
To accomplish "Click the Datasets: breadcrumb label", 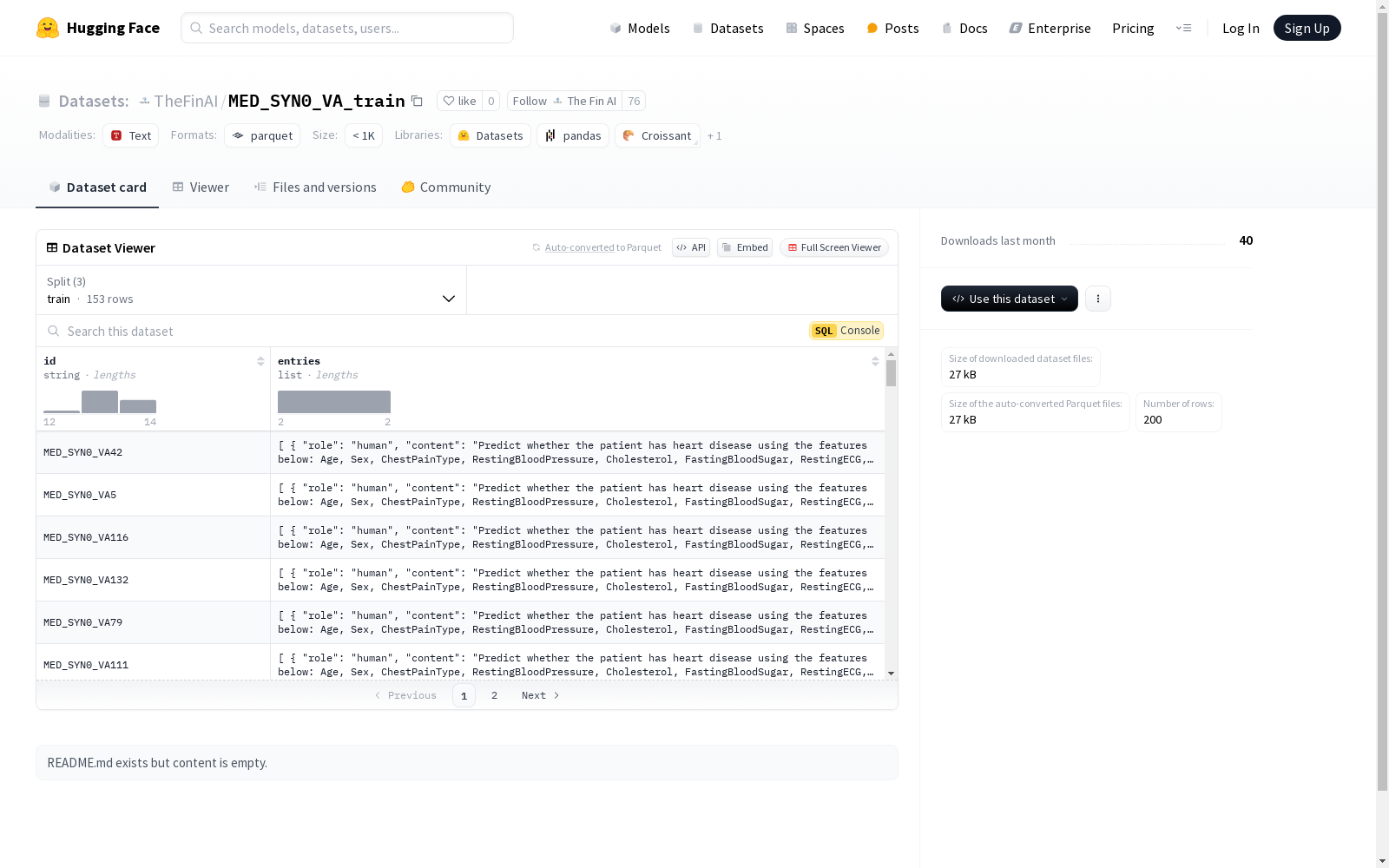I will pyautogui.click(x=94, y=101).
